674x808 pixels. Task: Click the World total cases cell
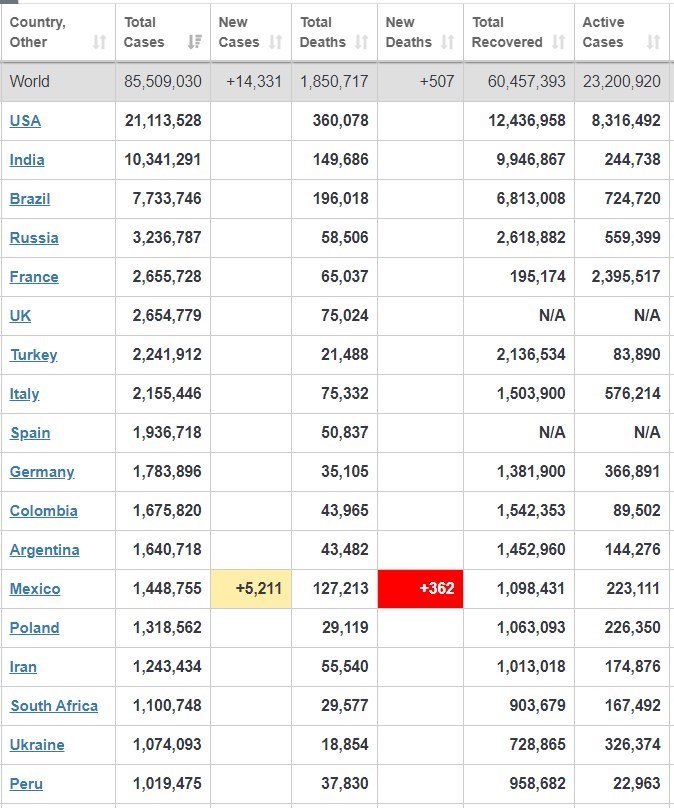tap(163, 82)
